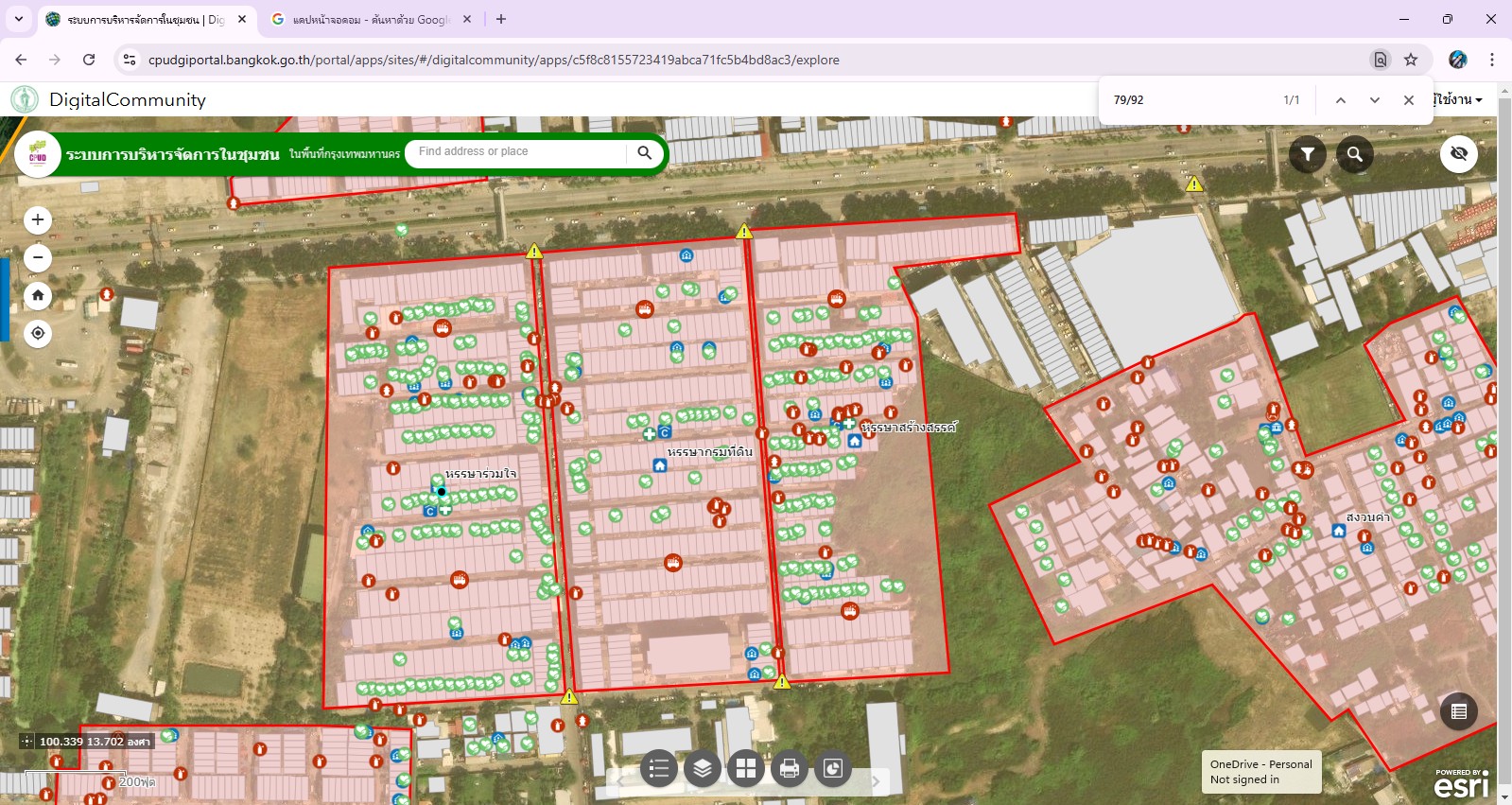Screen dimensions: 1512x805
Task: Open the Basemap Gallery widget
Action: (746, 768)
